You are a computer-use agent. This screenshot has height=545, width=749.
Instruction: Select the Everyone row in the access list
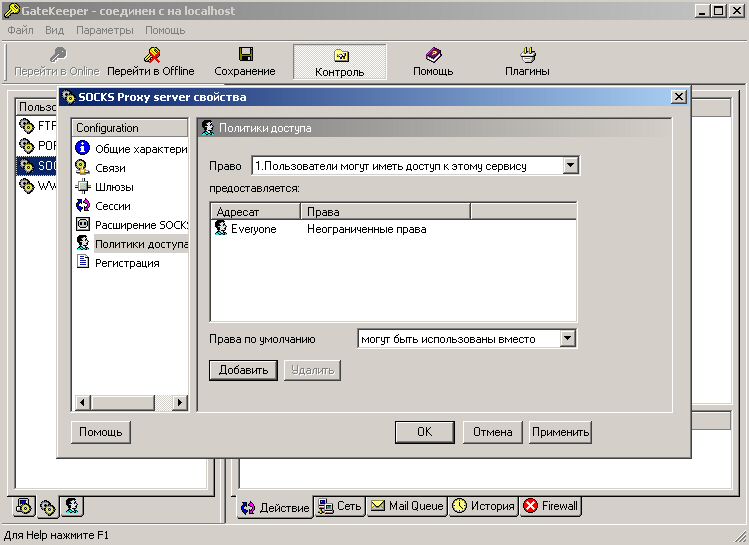(x=393, y=229)
